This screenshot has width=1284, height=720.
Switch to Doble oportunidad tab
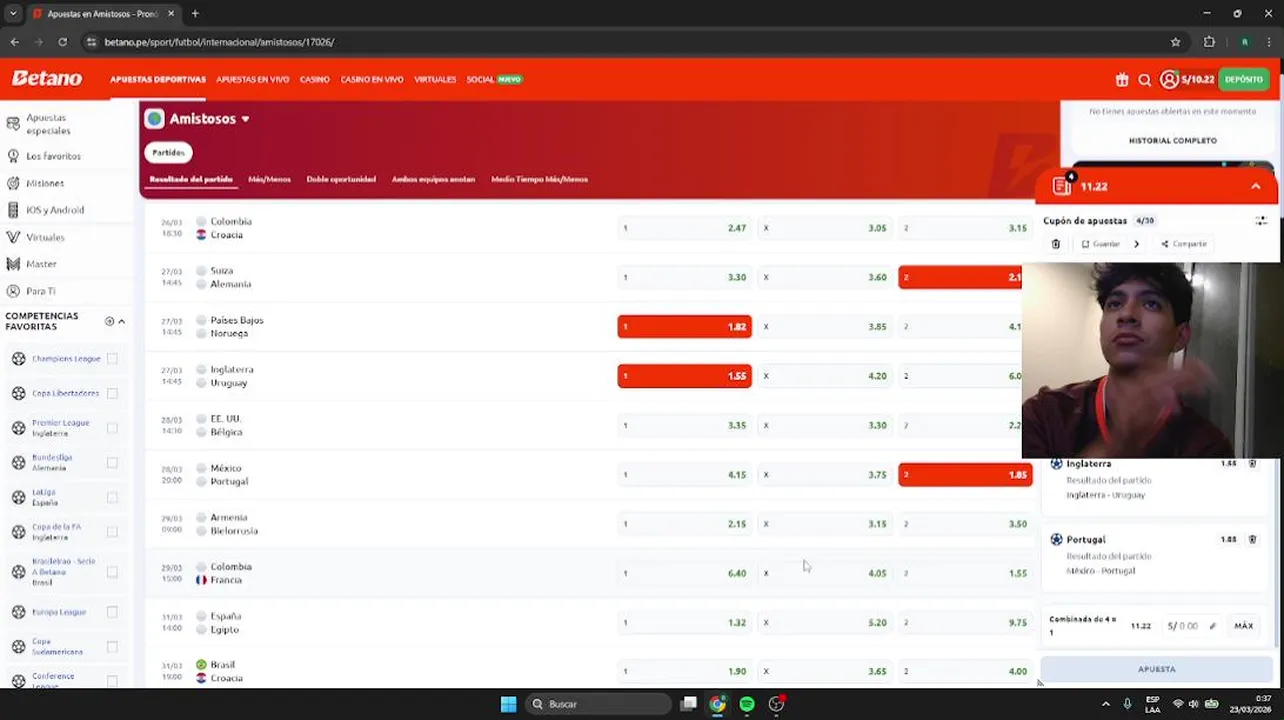341,179
